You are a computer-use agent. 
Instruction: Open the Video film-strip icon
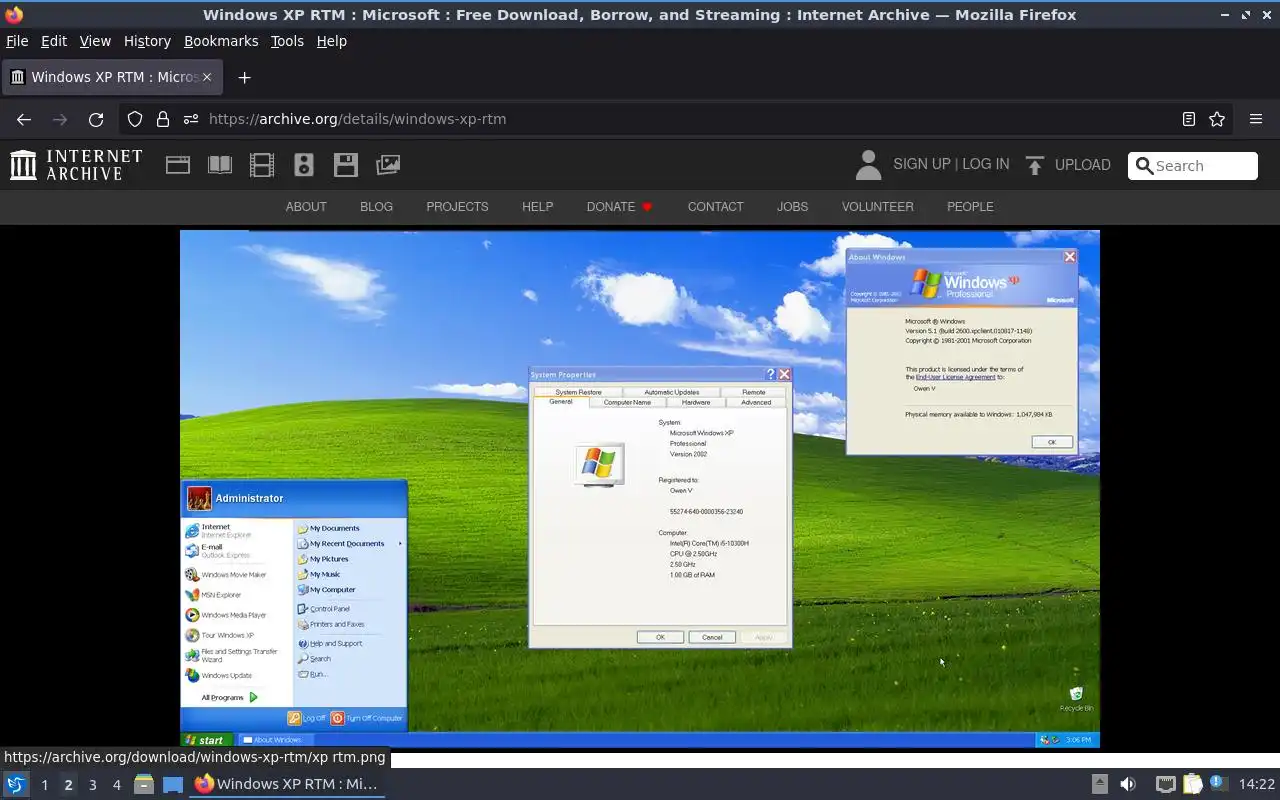click(262, 165)
